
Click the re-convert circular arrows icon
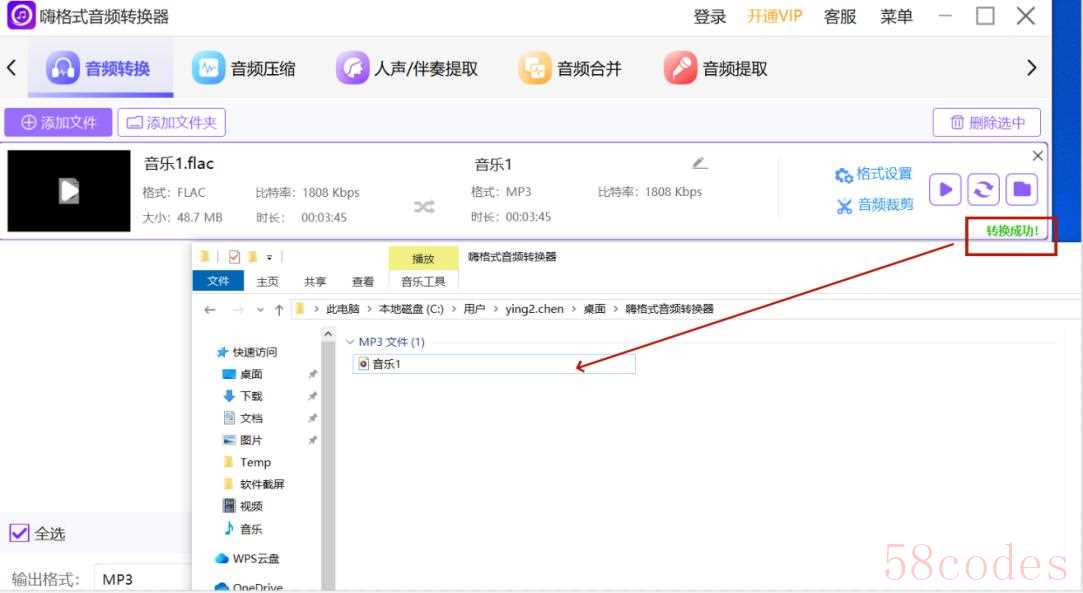(983, 189)
